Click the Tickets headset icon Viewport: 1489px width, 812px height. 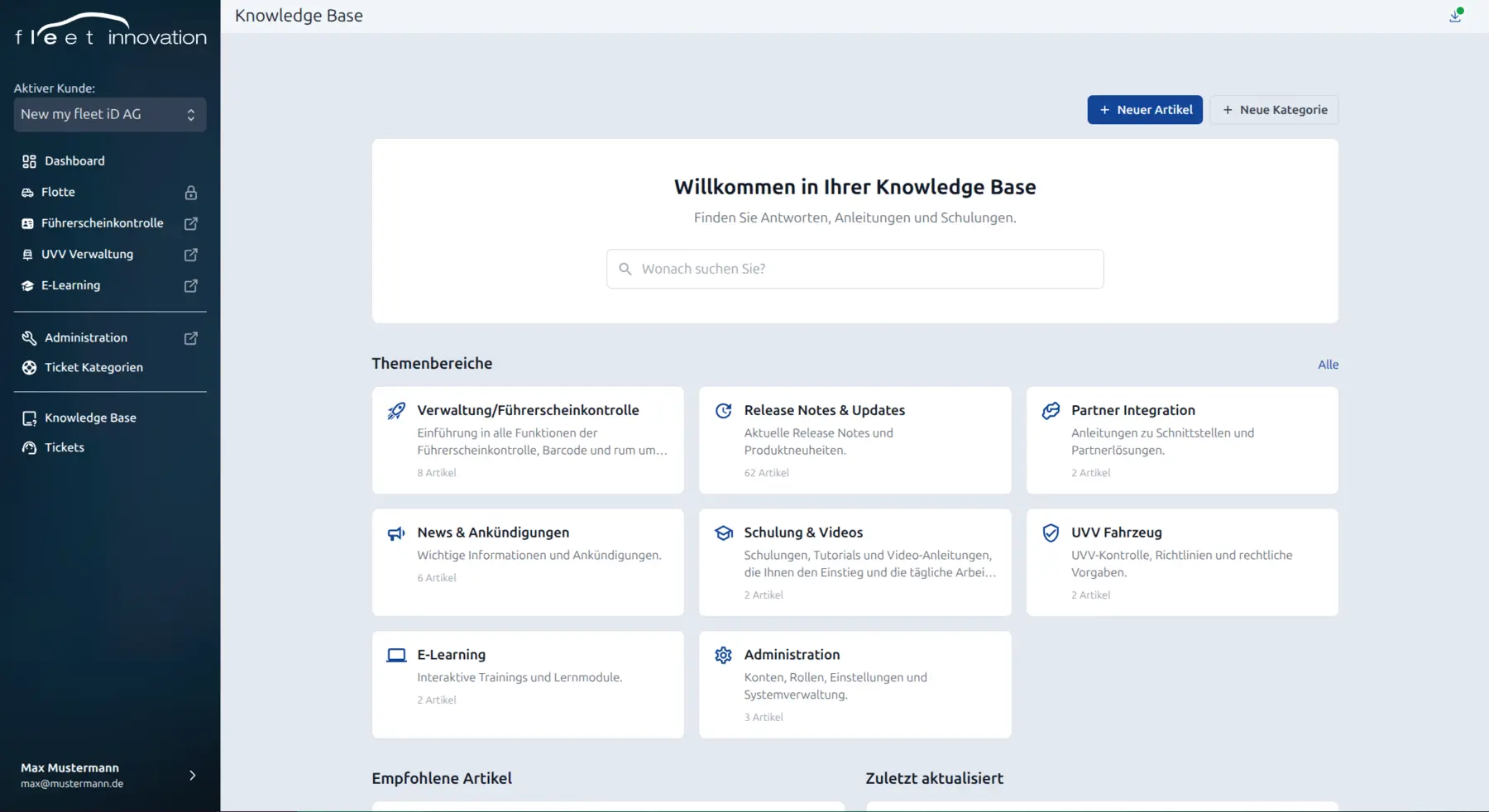tap(29, 448)
